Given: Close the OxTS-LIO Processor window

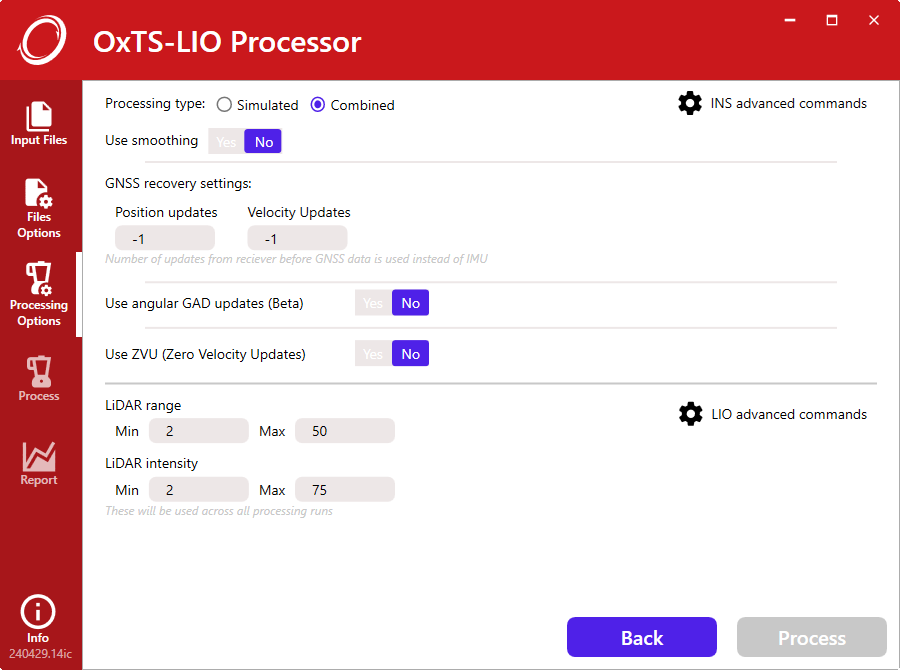Looking at the screenshot, I should pos(874,21).
